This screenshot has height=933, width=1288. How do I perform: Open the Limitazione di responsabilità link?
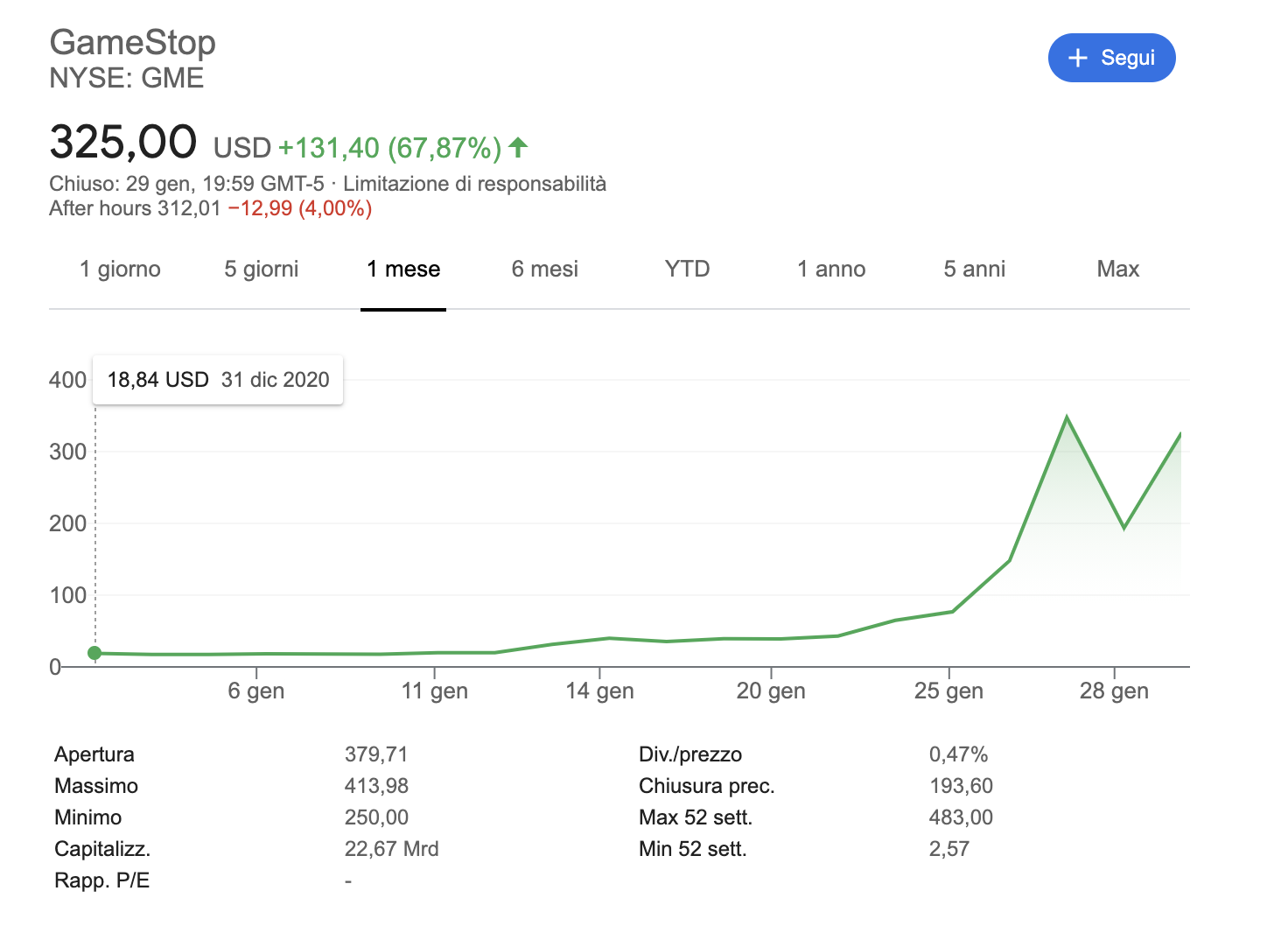(x=474, y=184)
